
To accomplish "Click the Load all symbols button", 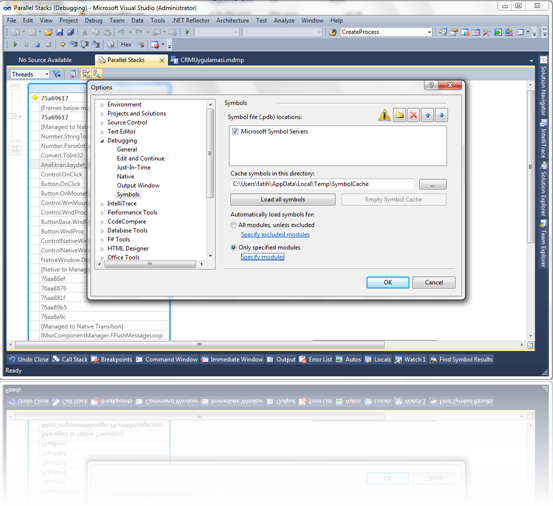I will (283, 200).
